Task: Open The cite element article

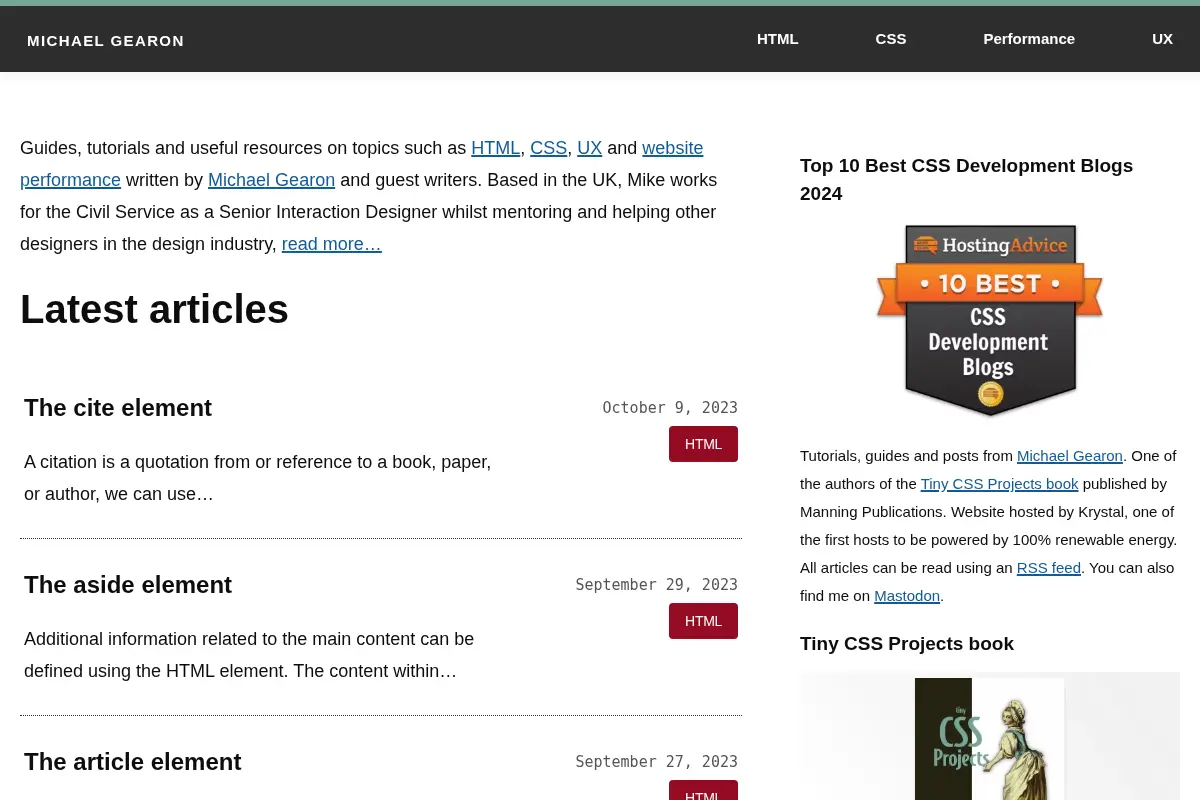Action: 118,408
